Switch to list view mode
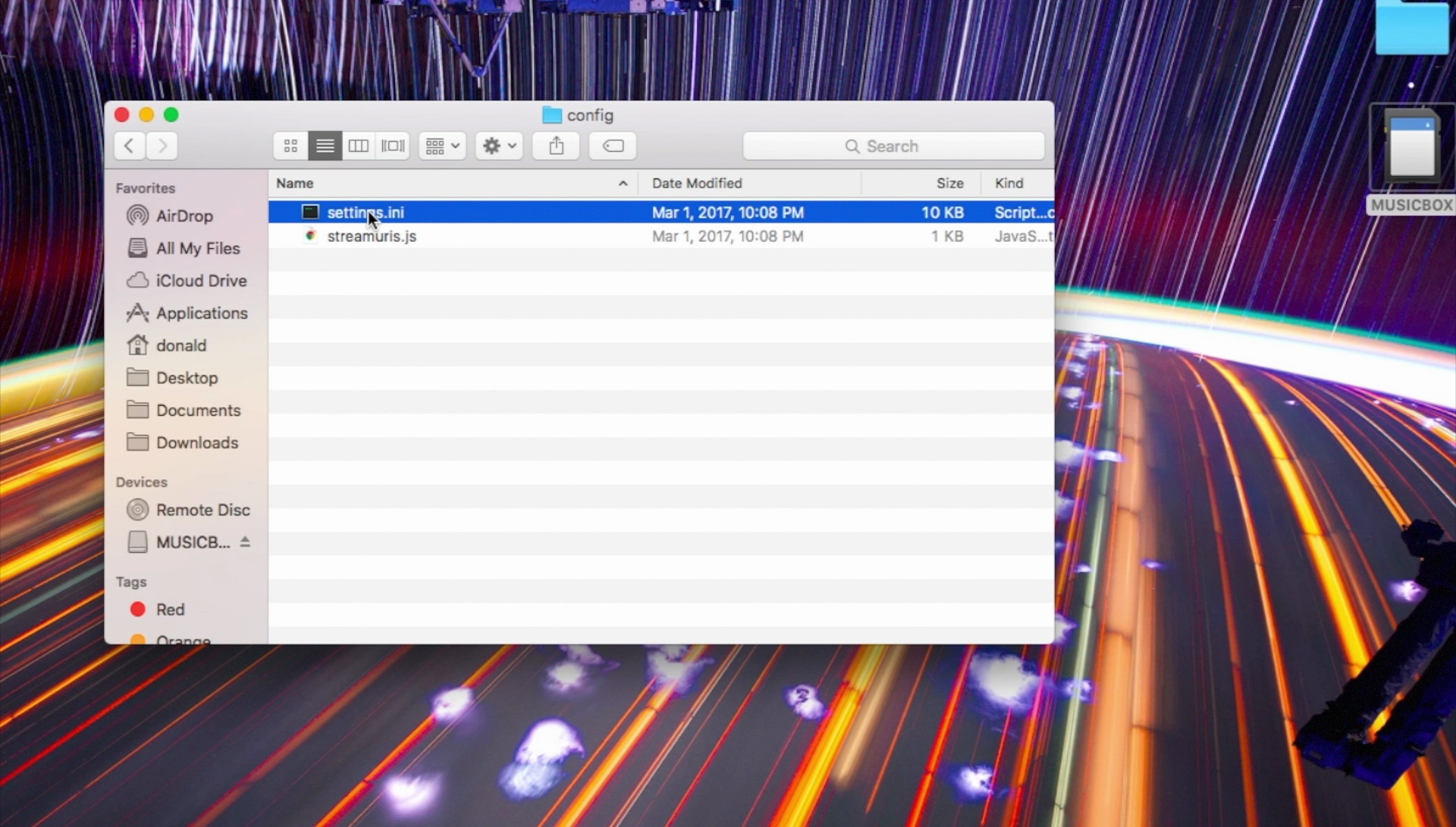This screenshot has height=827, width=1456. pos(325,146)
